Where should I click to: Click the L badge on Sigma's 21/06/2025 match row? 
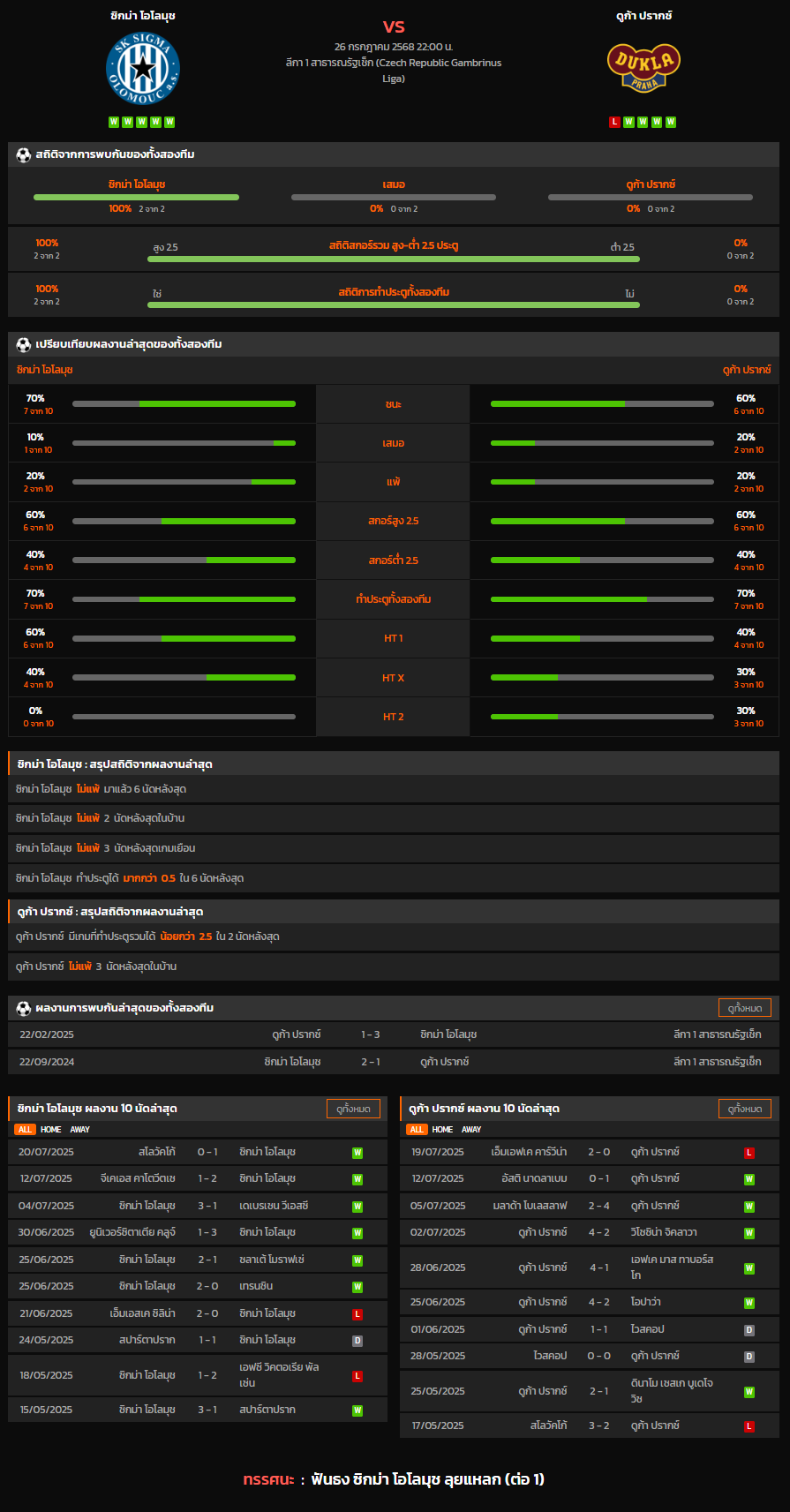point(357,1314)
